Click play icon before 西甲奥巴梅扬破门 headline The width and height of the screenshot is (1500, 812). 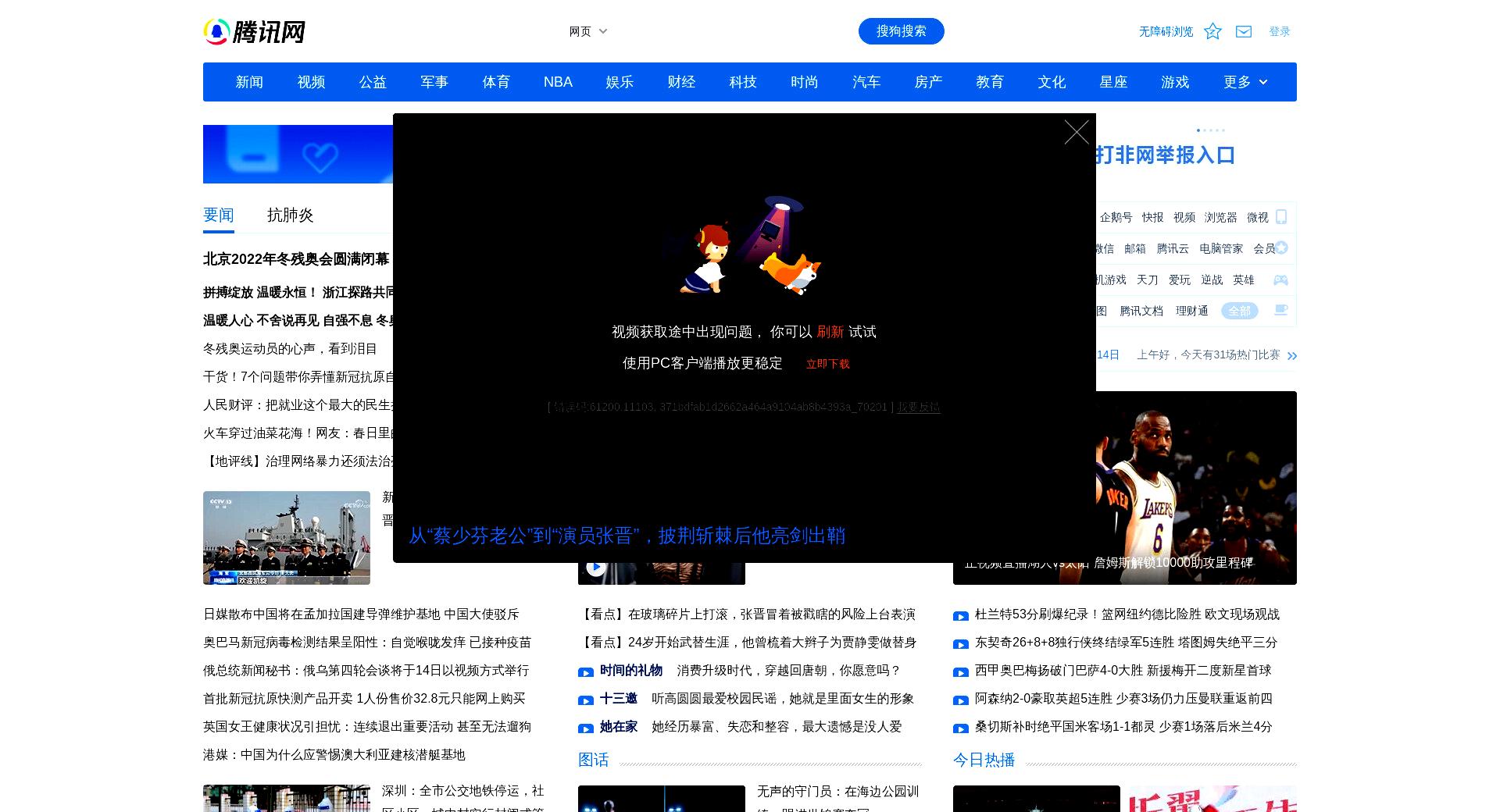(x=961, y=672)
